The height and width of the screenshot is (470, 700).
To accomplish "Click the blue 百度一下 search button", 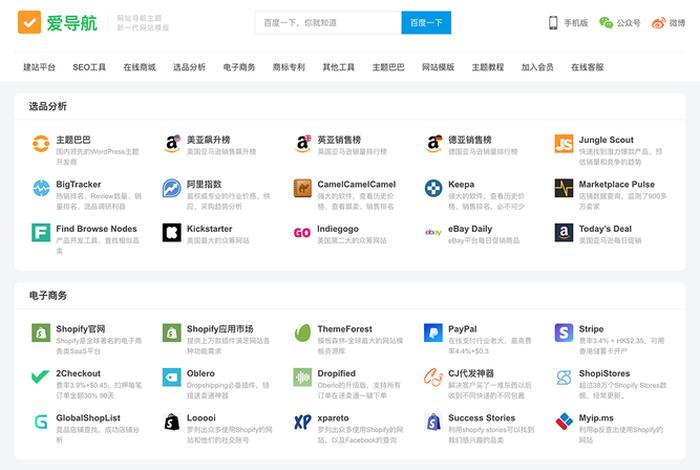I will 426,23.
